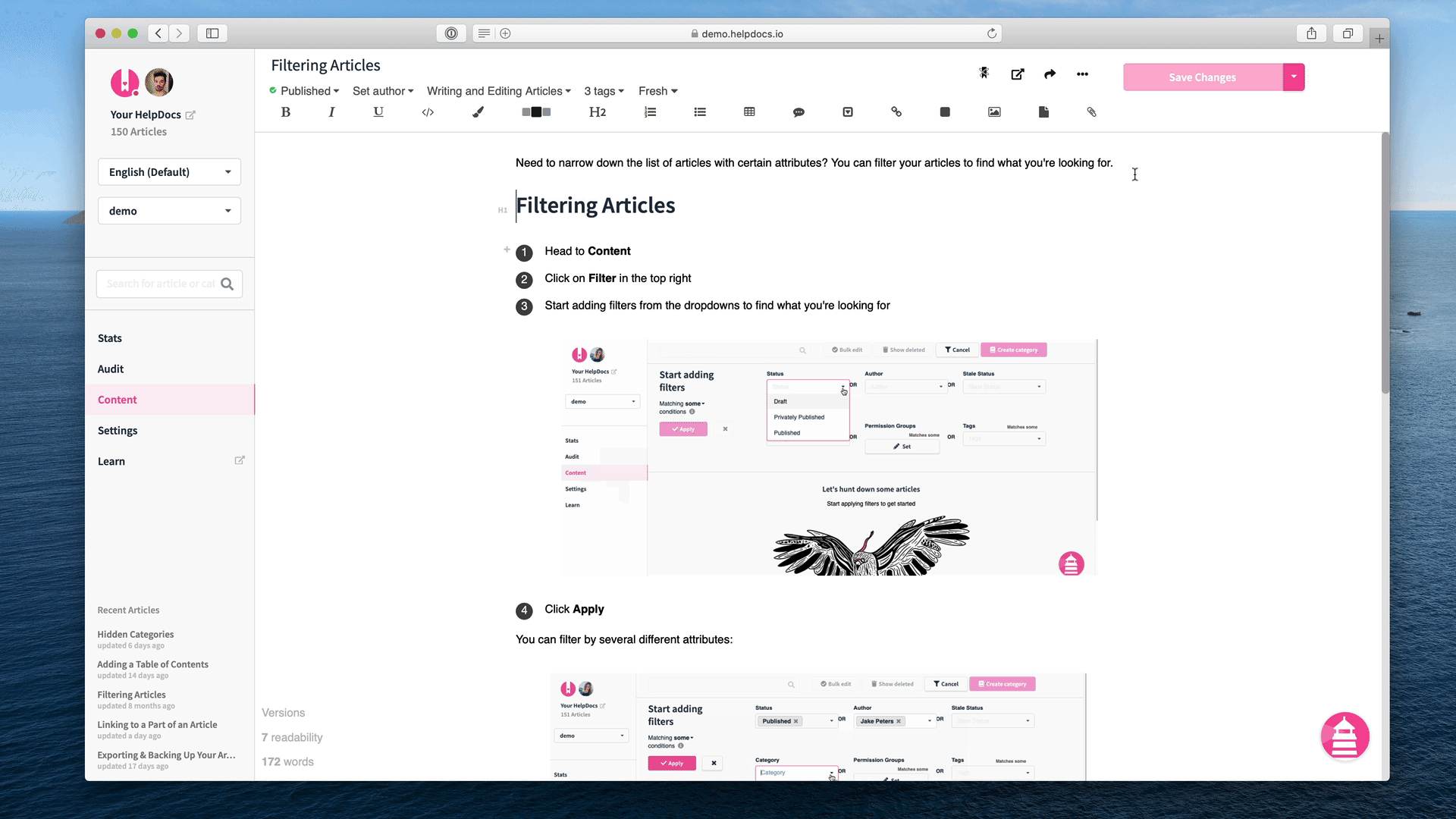Attach a file with paperclip
The height and width of the screenshot is (819, 1456).
[x=1091, y=112]
